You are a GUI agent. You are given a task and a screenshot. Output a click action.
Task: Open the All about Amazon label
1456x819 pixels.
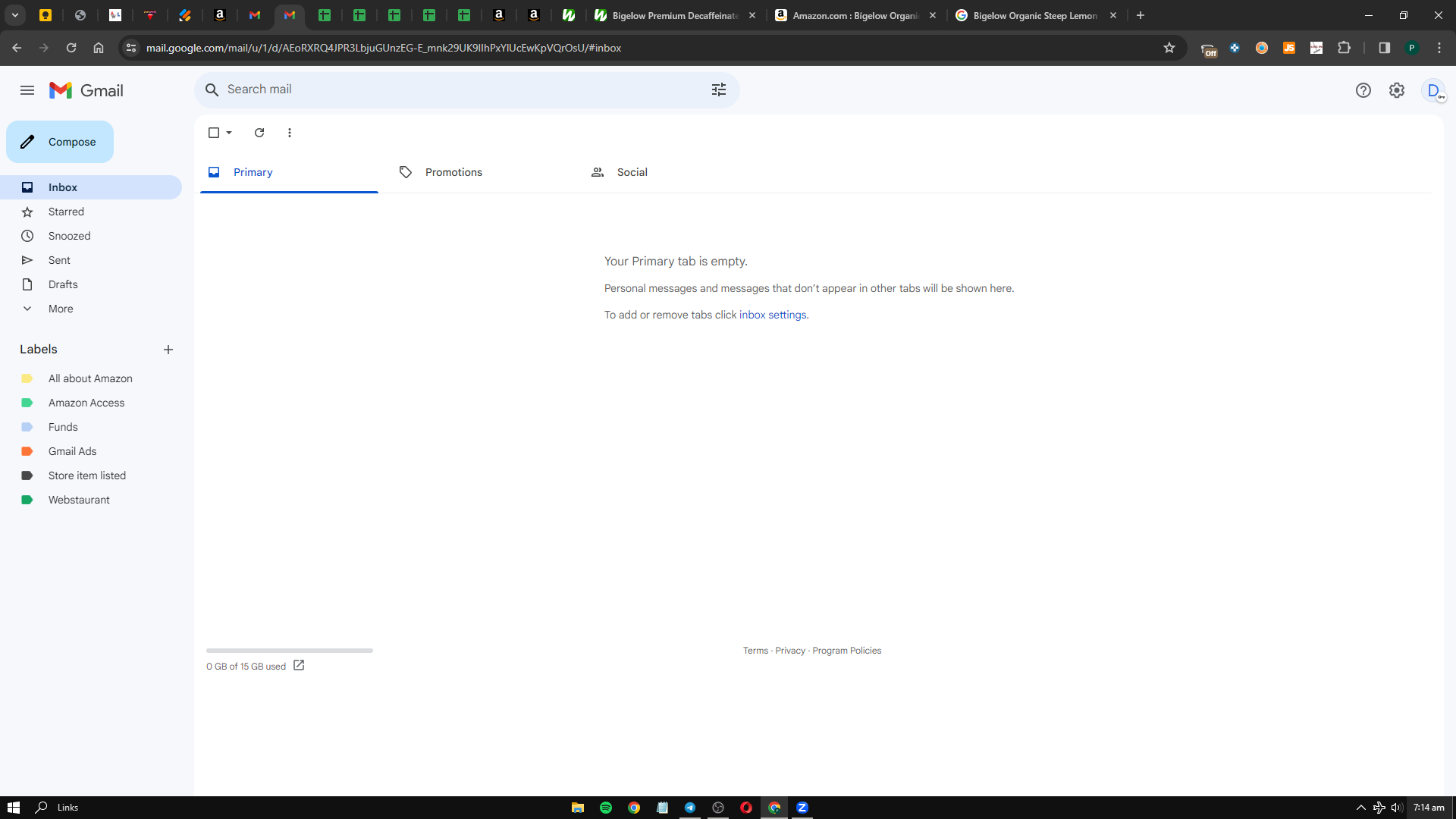tap(91, 378)
